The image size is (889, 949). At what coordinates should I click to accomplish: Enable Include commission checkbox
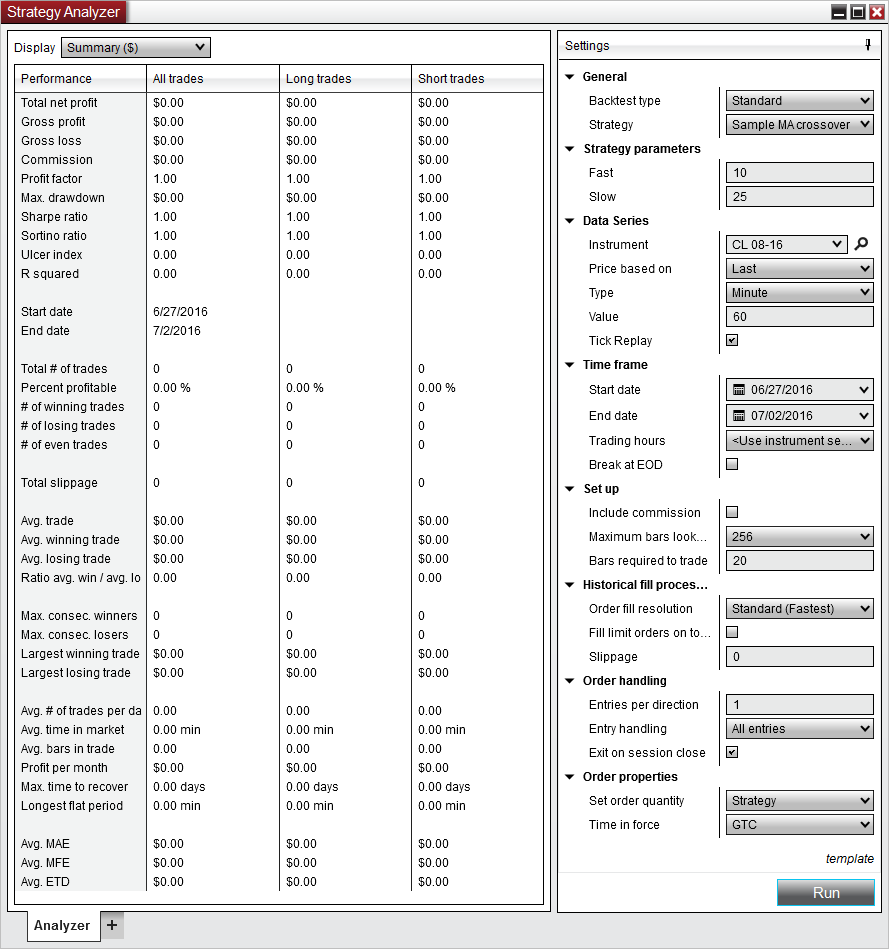coord(732,512)
